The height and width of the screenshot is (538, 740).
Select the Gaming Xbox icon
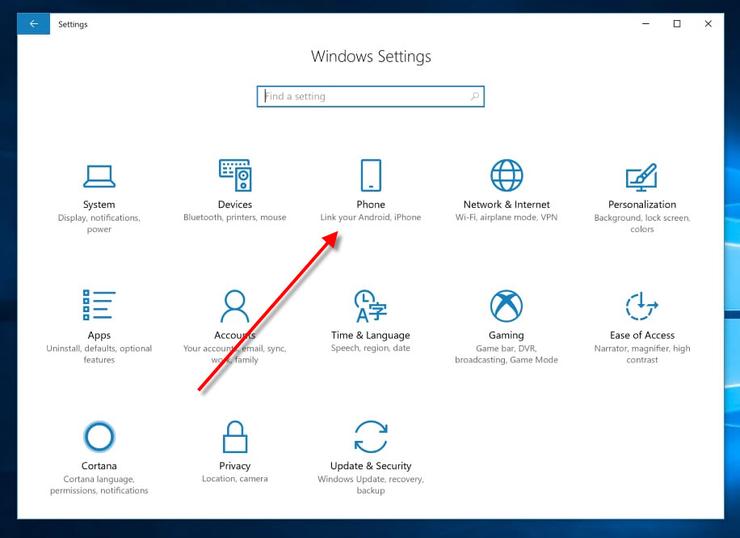pyautogui.click(x=506, y=306)
